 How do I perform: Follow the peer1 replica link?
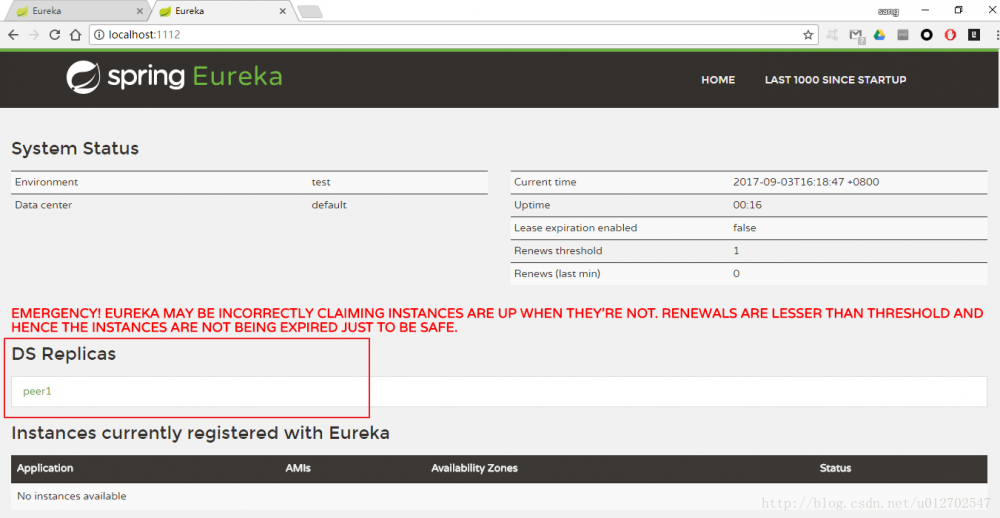click(37, 391)
